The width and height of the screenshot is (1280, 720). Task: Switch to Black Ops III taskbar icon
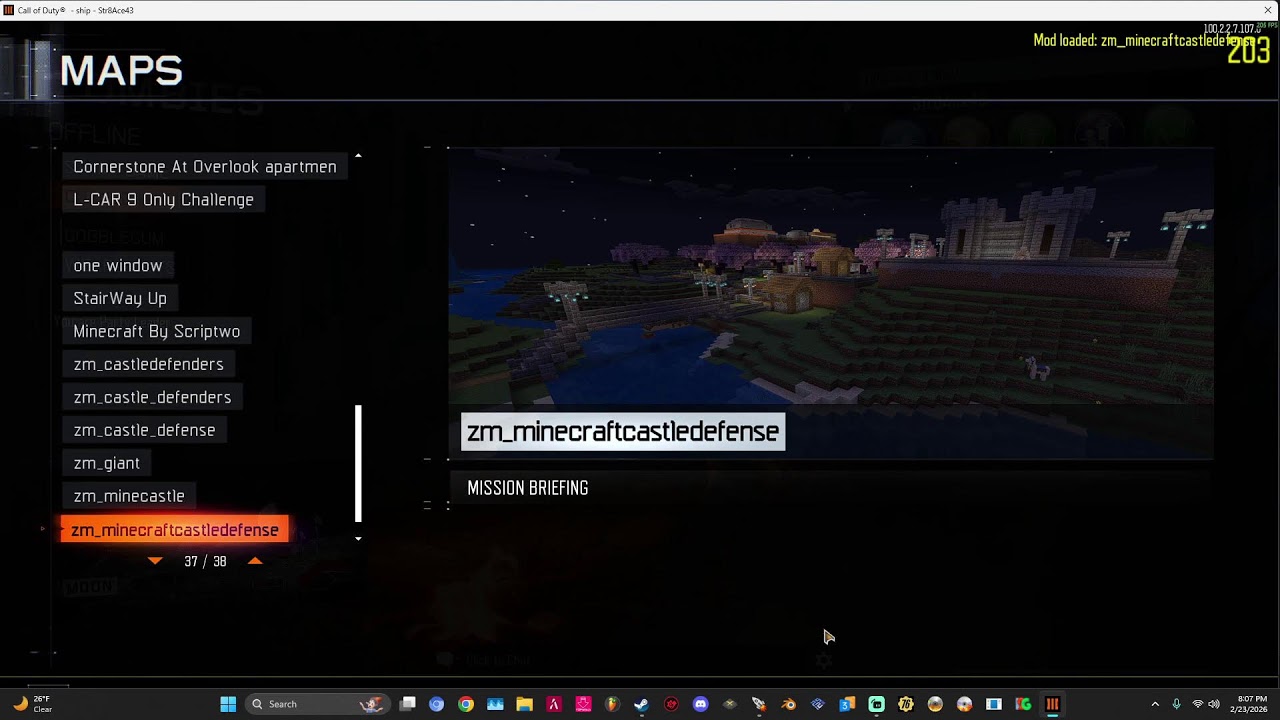[1052, 704]
